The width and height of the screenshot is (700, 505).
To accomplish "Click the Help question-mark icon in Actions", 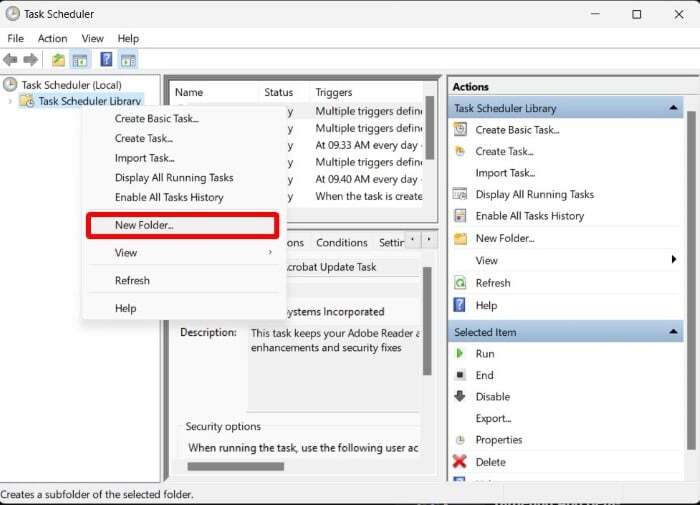I will (459, 305).
